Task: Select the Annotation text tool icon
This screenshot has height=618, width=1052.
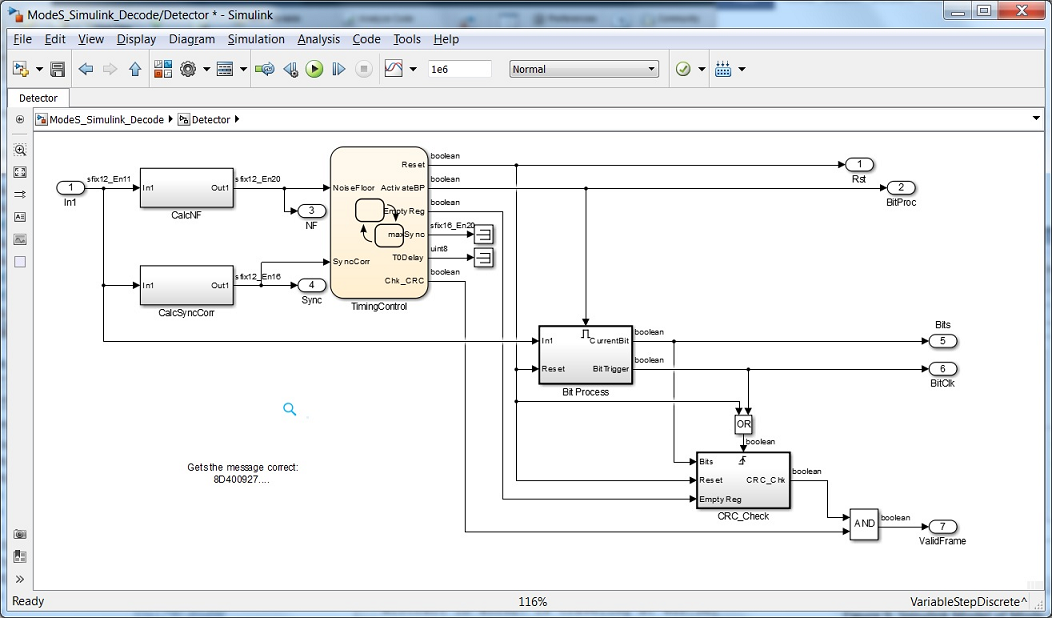Action: (20, 217)
